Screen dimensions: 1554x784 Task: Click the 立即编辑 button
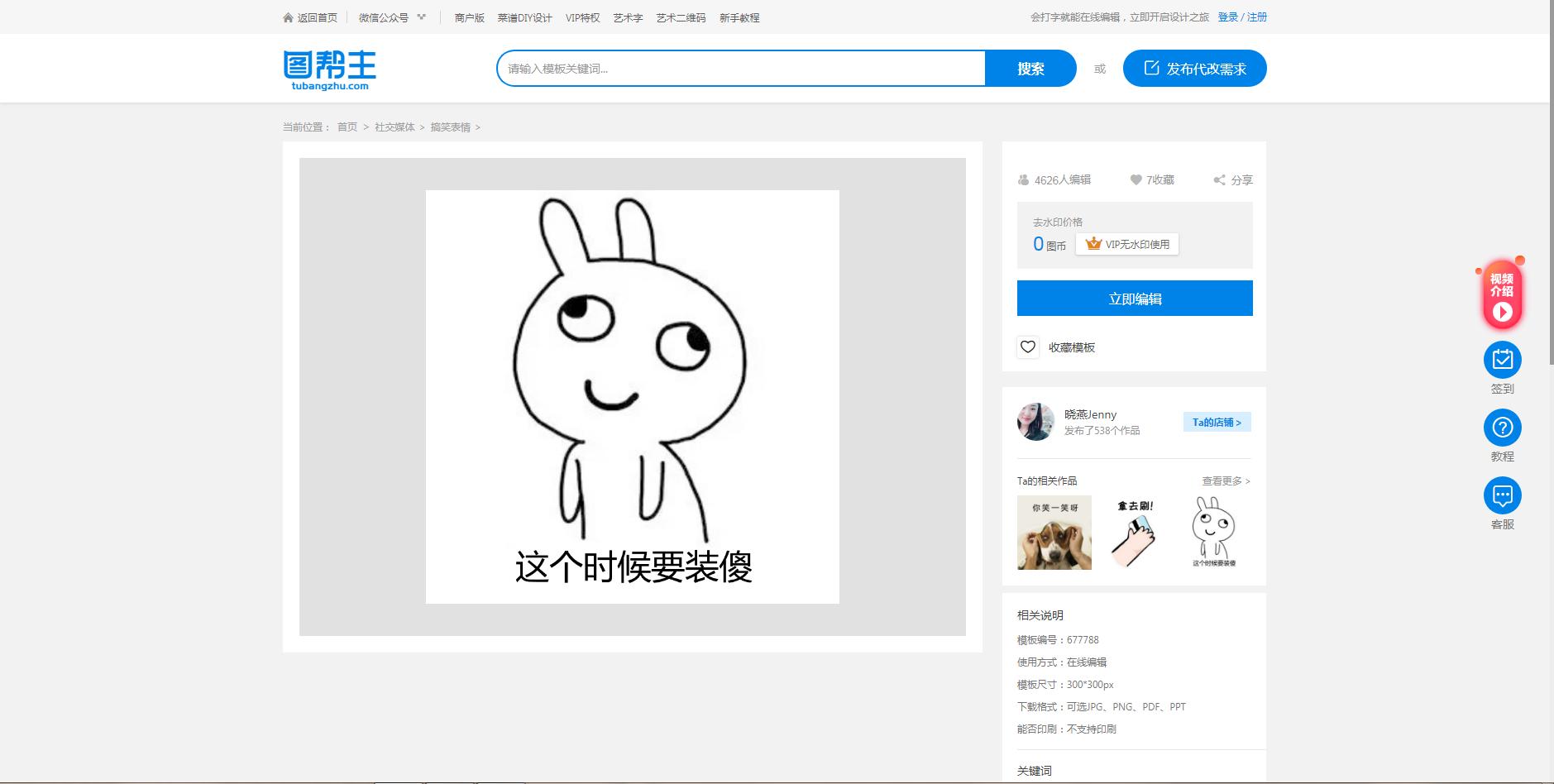pos(1134,298)
